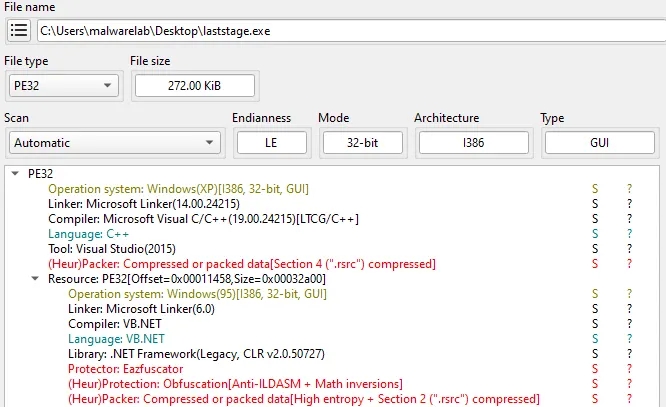This screenshot has width=666, height=407.
Task: Click the Architecture I386 field
Action: (x=474, y=143)
